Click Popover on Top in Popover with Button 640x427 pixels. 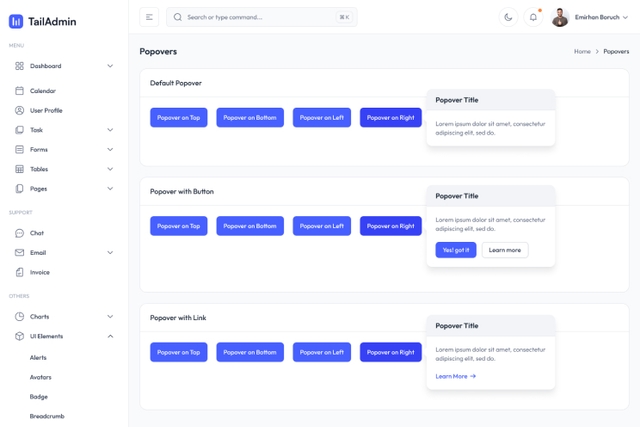tap(179, 226)
